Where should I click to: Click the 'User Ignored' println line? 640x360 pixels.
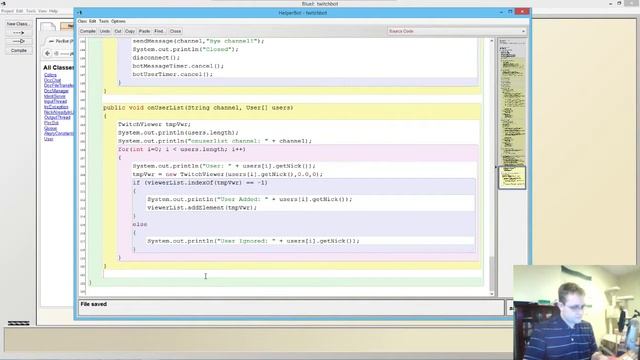pos(253,241)
